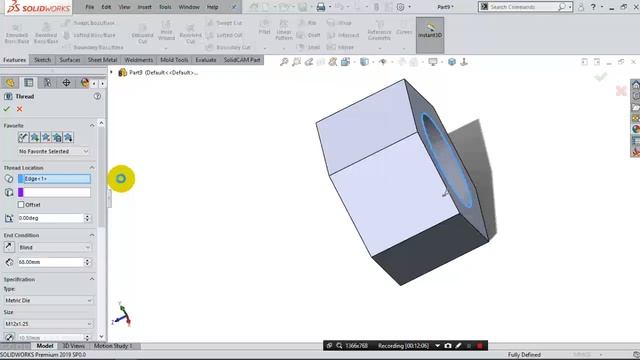Open the 3D Views bottom tab
640x360 pixels.
click(x=74, y=346)
